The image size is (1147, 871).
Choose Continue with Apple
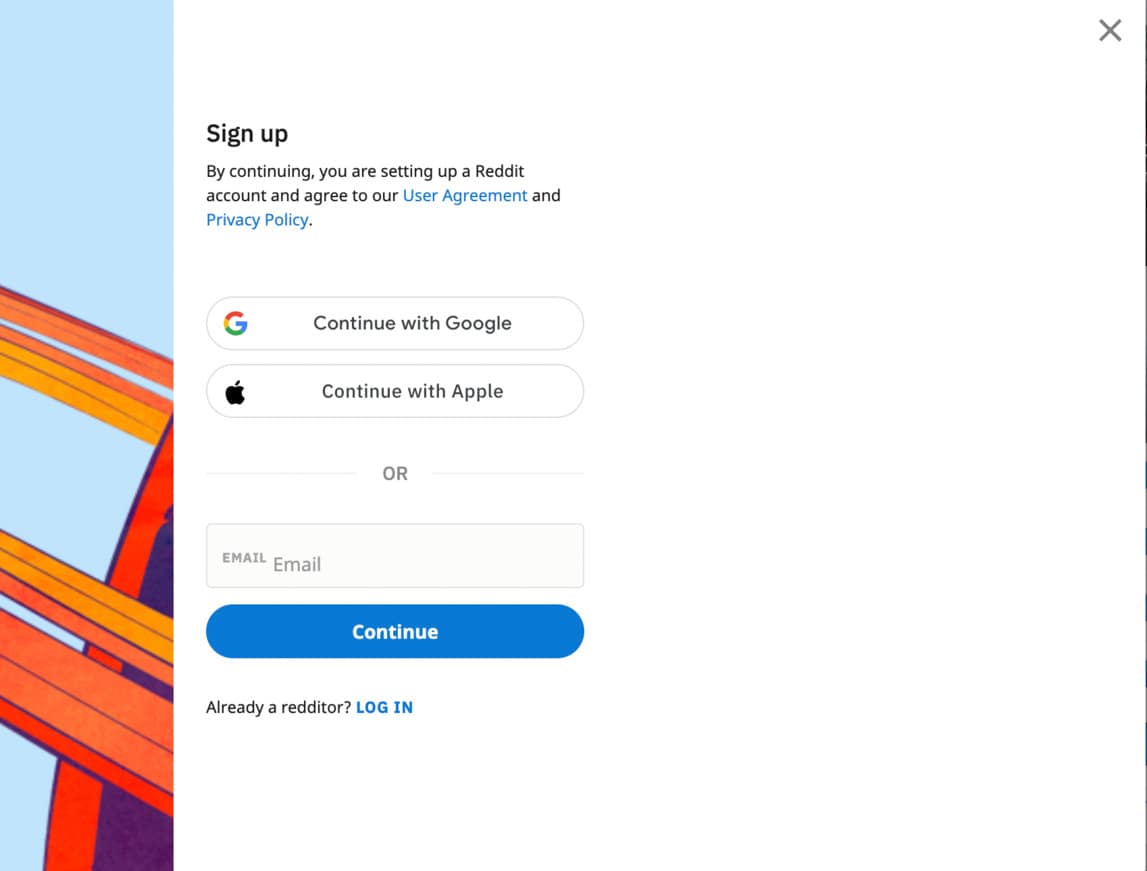[395, 391]
